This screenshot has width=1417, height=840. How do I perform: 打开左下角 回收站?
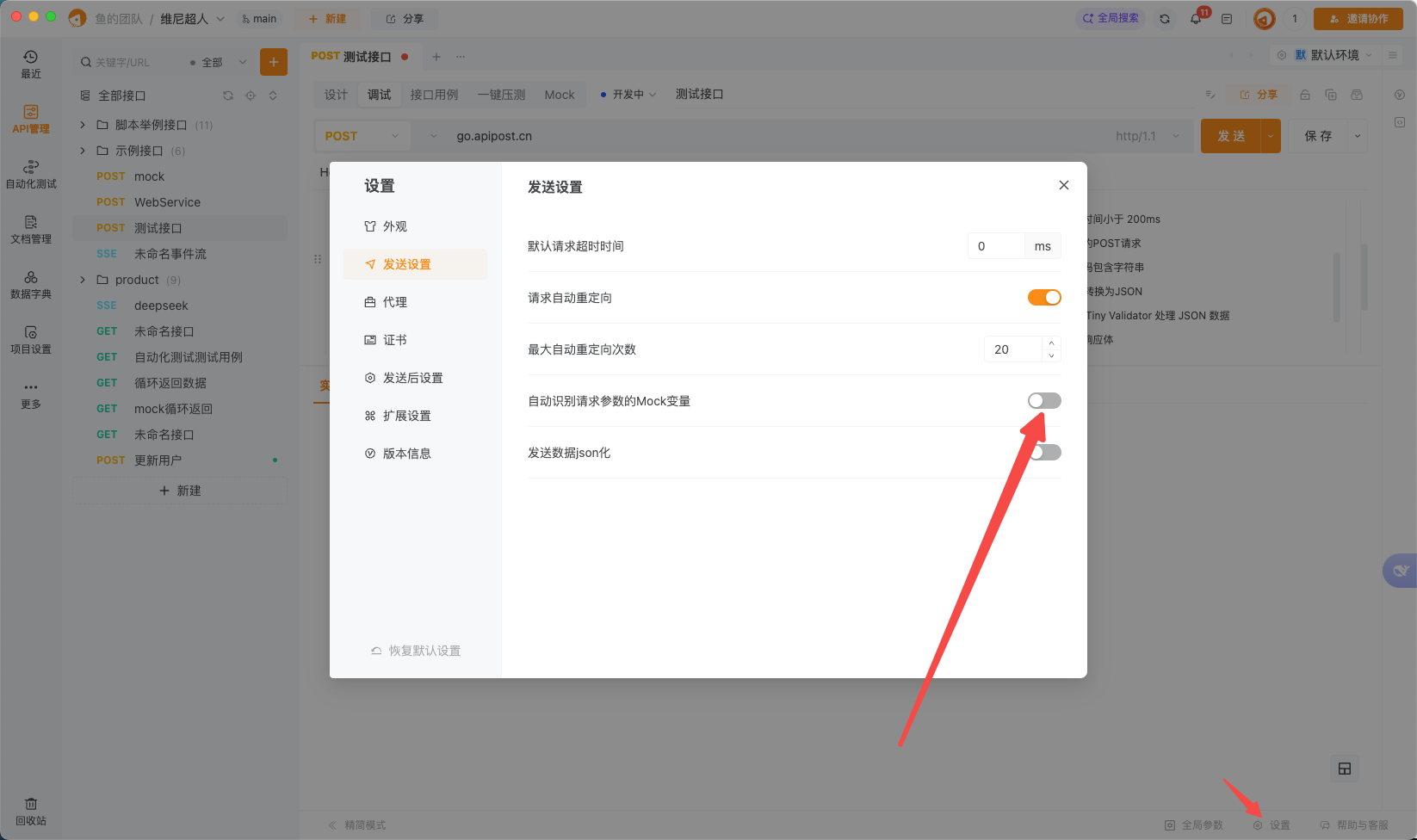(31, 810)
